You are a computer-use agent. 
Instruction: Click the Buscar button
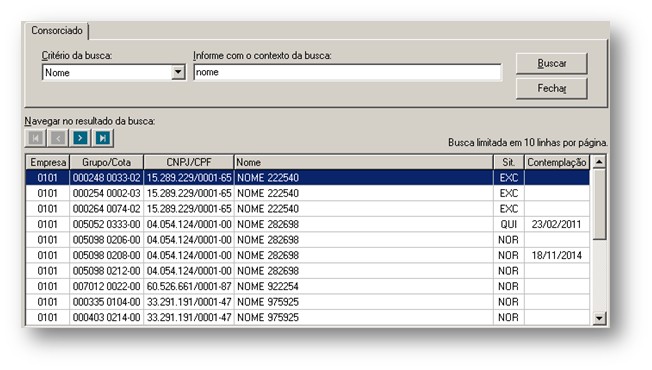coord(551,64)
